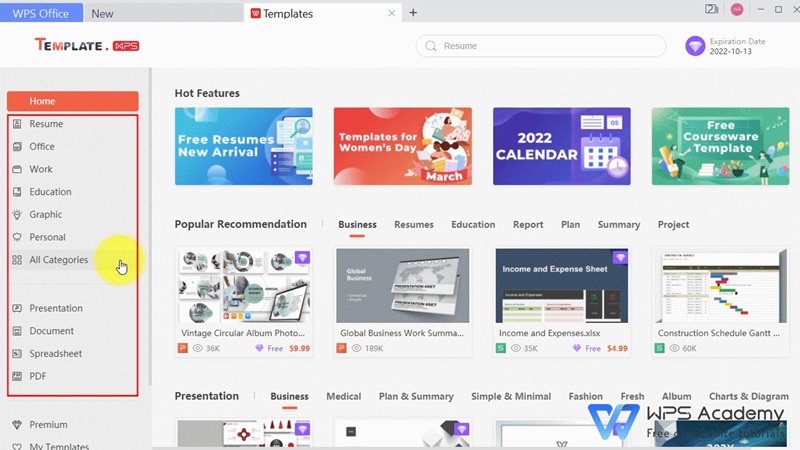The height and width of the screenshot is (450, 800).
Task: Select Charts & Diagram presentation tab
Action: pyautogui.click(x=748, y=396)
